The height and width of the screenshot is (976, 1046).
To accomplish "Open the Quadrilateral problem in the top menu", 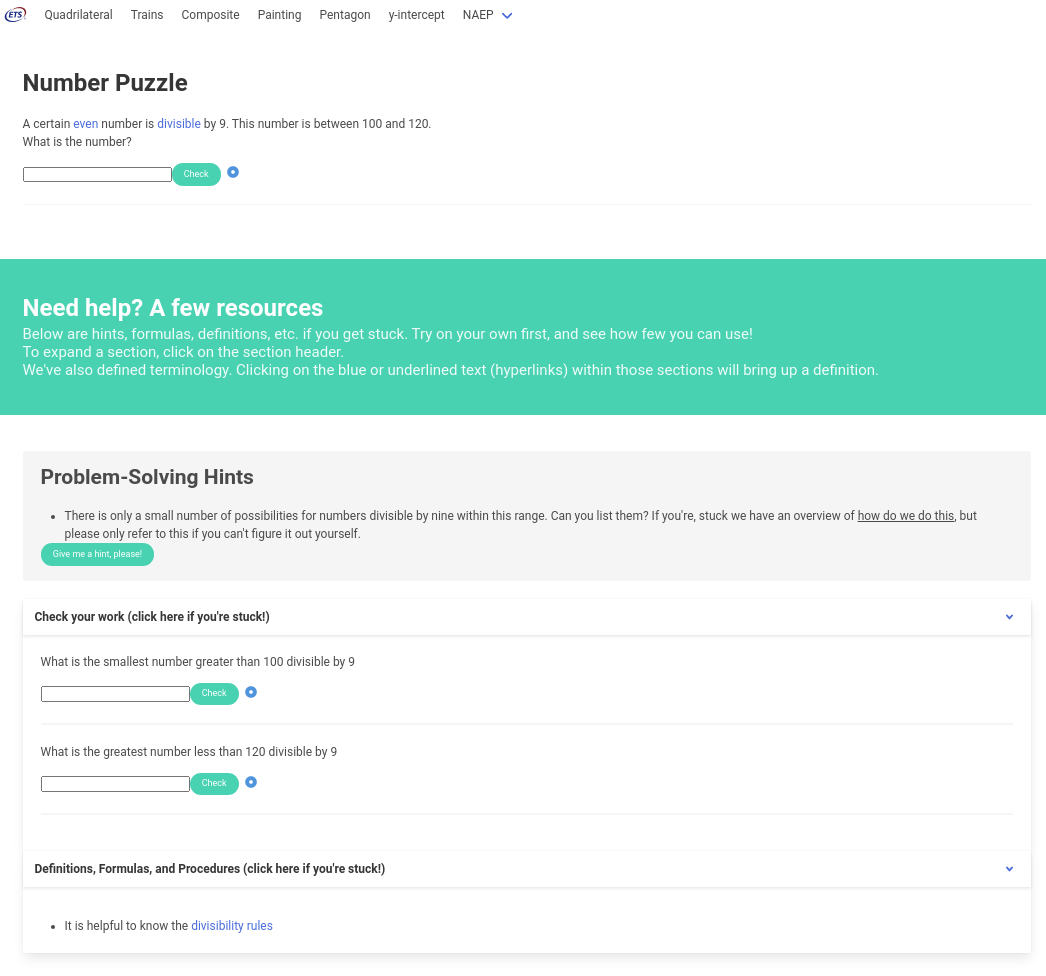I will pyautogui.click(x=78, y=15).
